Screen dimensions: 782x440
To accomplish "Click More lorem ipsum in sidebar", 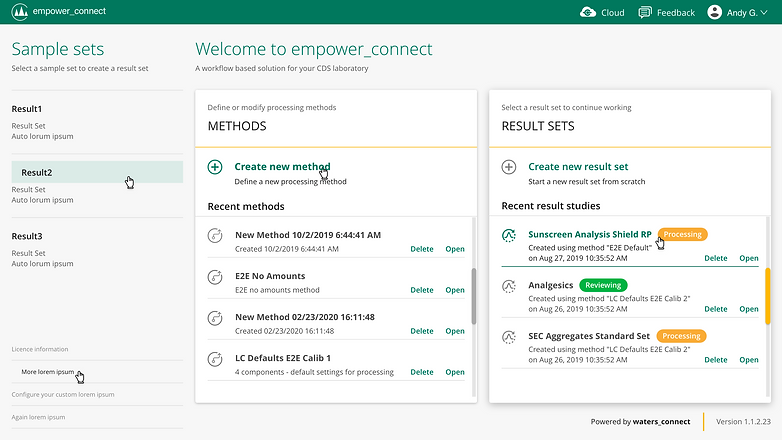I will (47, 372).
